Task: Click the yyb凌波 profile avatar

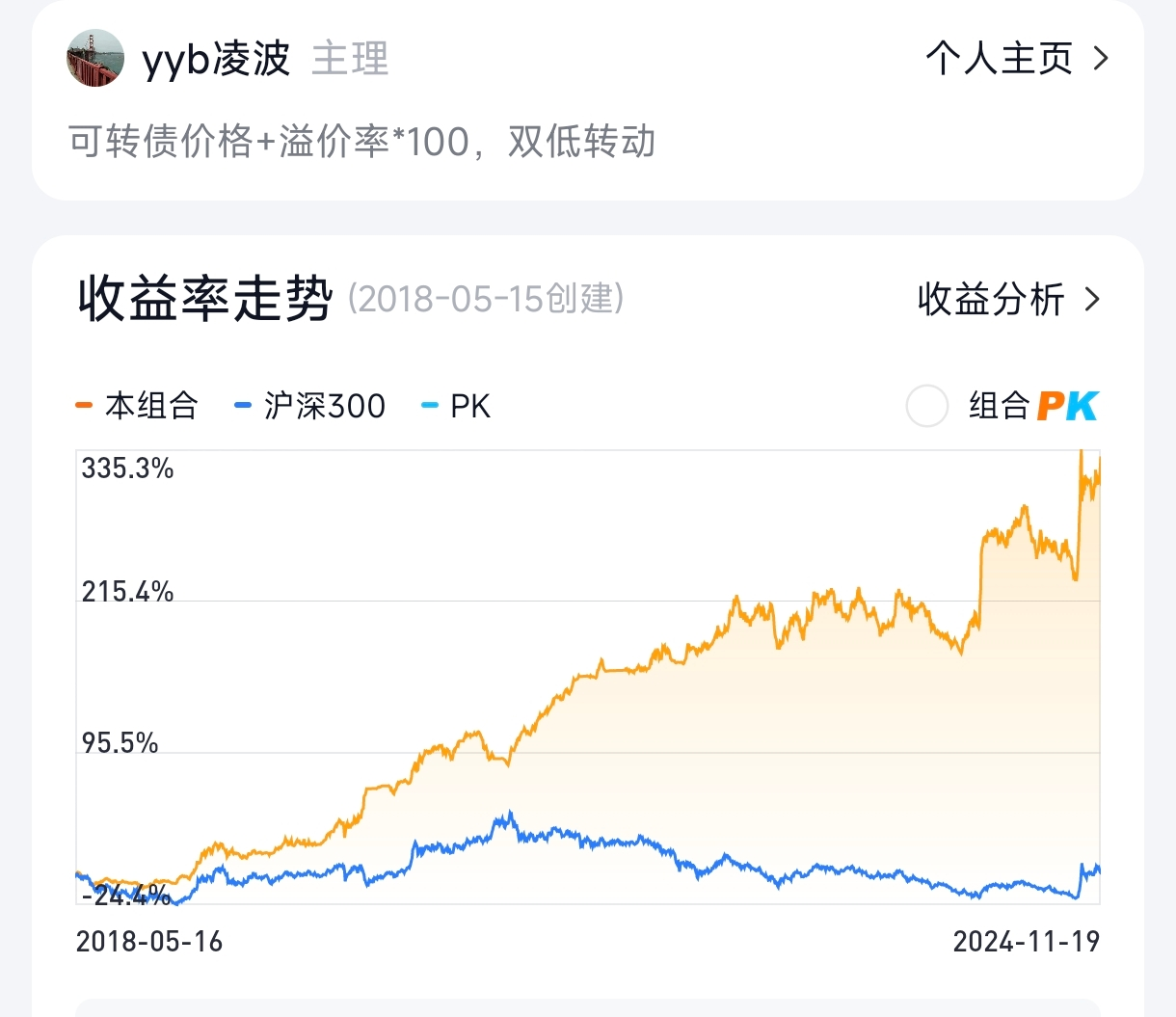Action: click(95, 58)
